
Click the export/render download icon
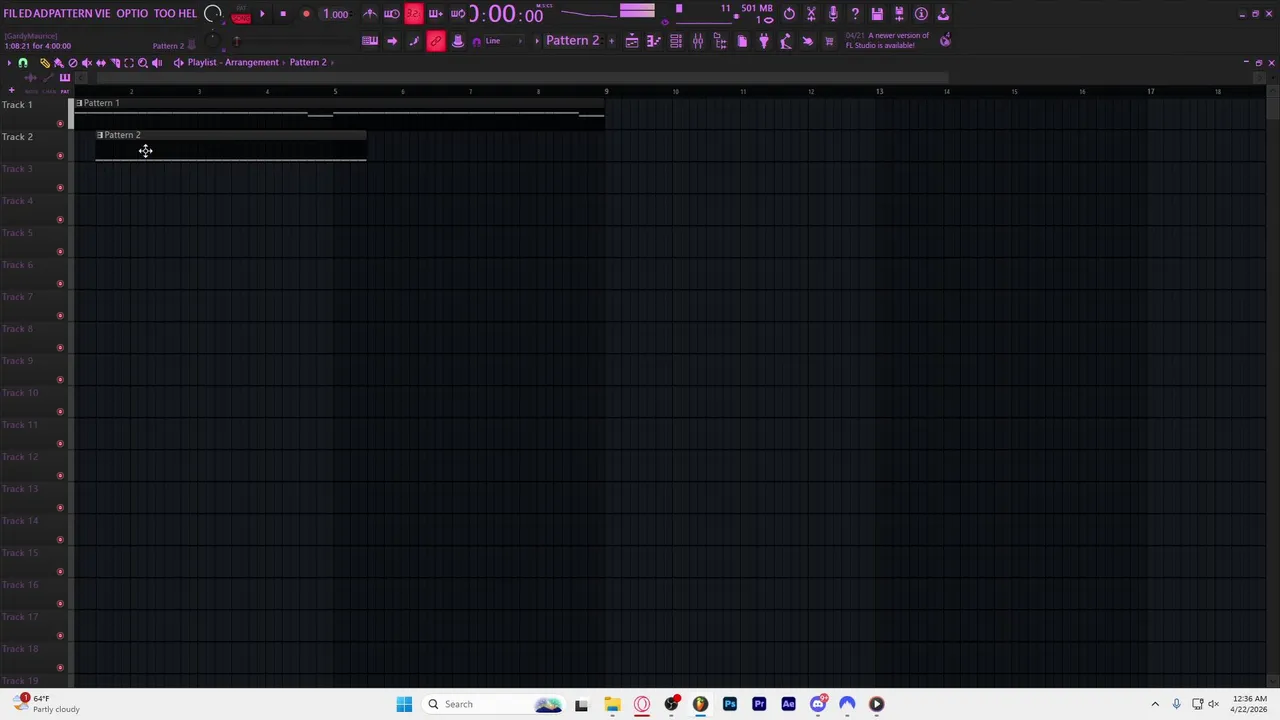[943, 14]
